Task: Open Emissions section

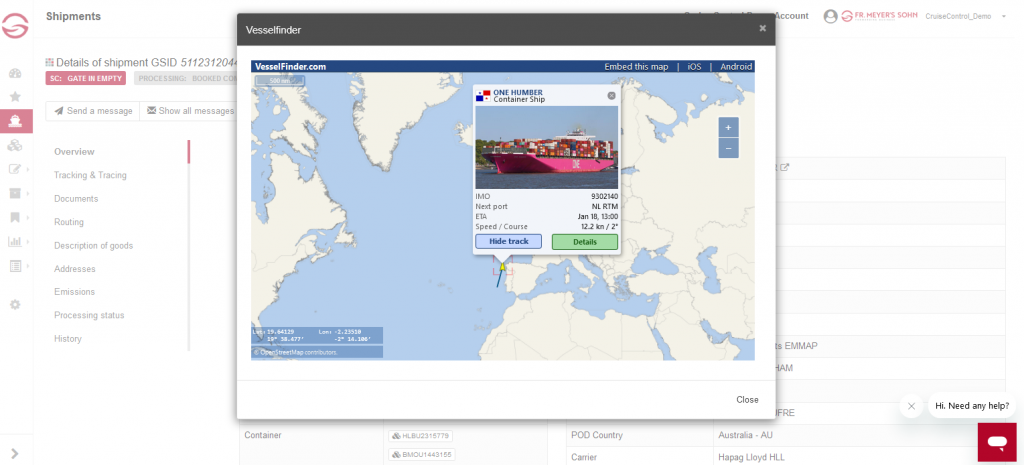Action: coord(74,292)
